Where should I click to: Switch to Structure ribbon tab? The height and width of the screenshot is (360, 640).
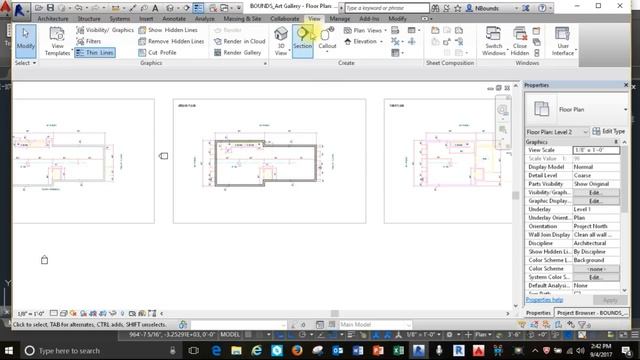pos(89,19)
